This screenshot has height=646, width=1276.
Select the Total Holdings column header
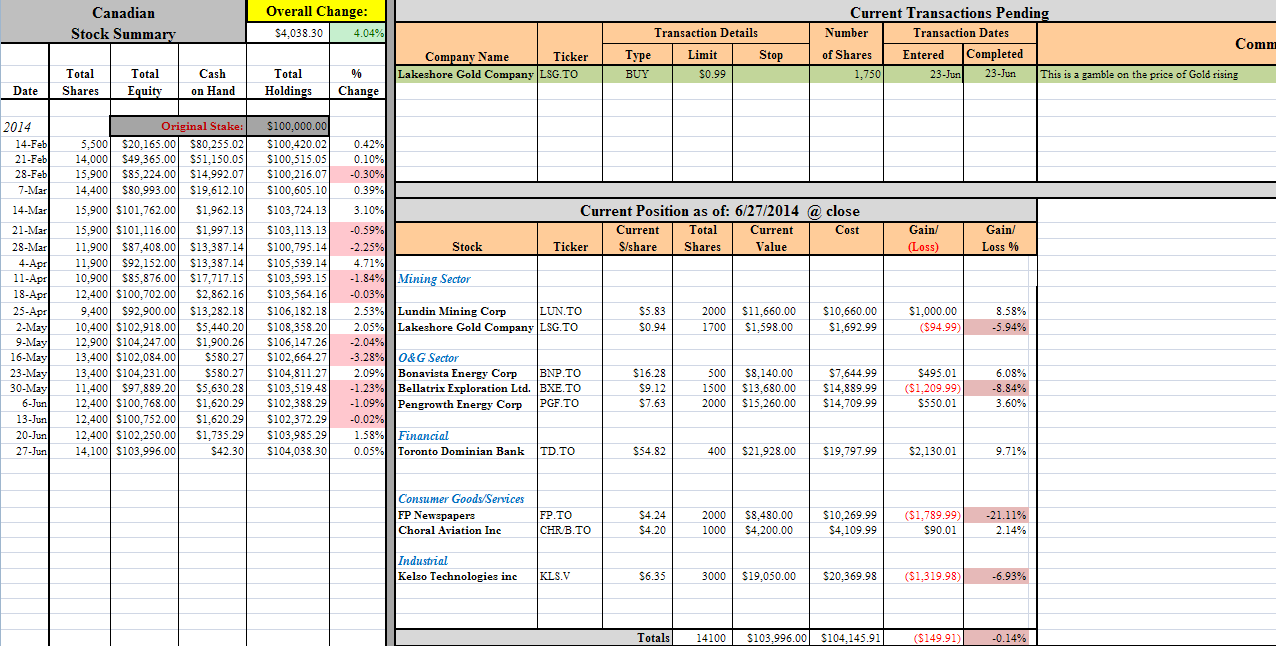click(288, 82)
